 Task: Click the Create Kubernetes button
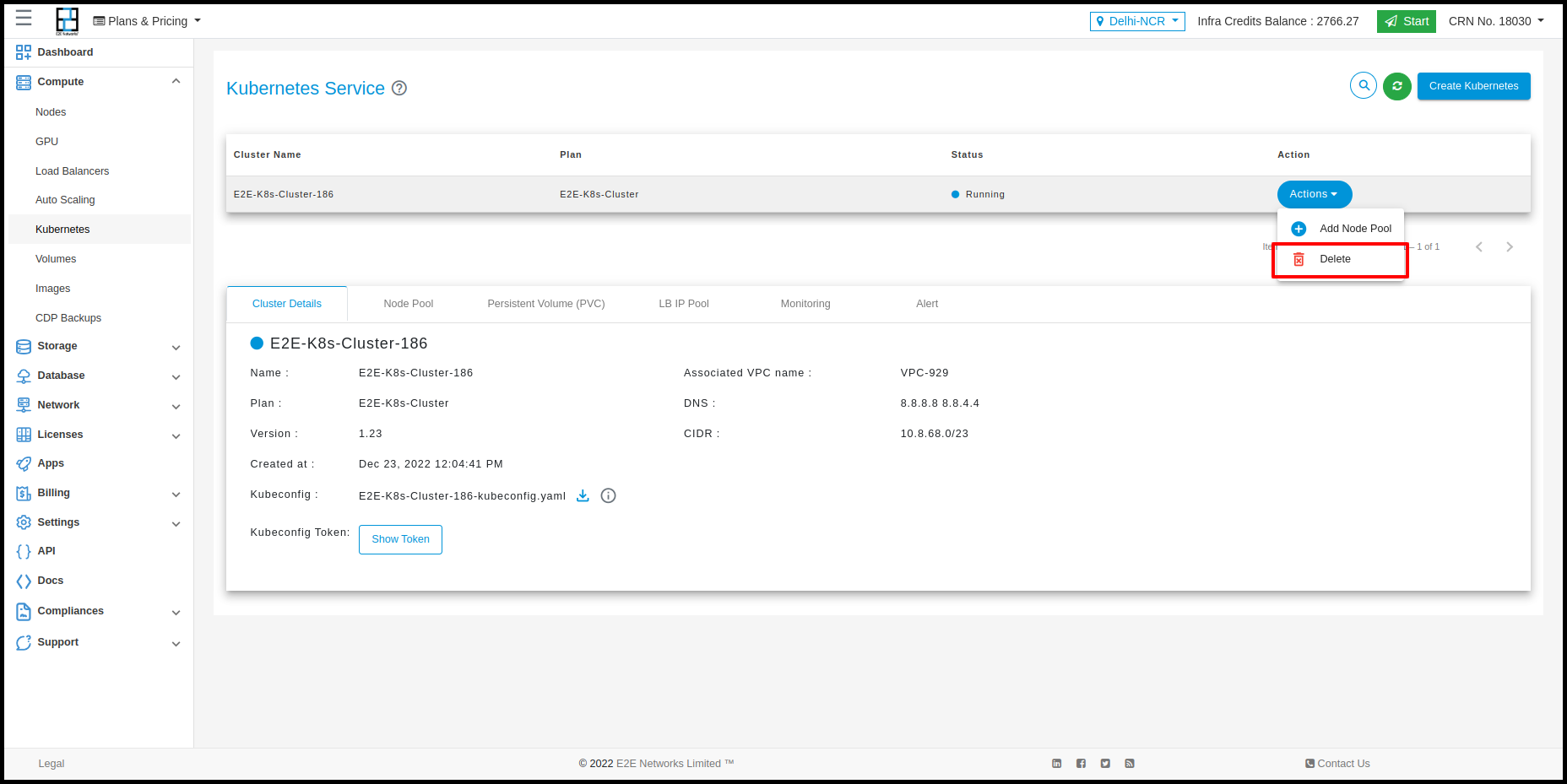click(1474, 86)
